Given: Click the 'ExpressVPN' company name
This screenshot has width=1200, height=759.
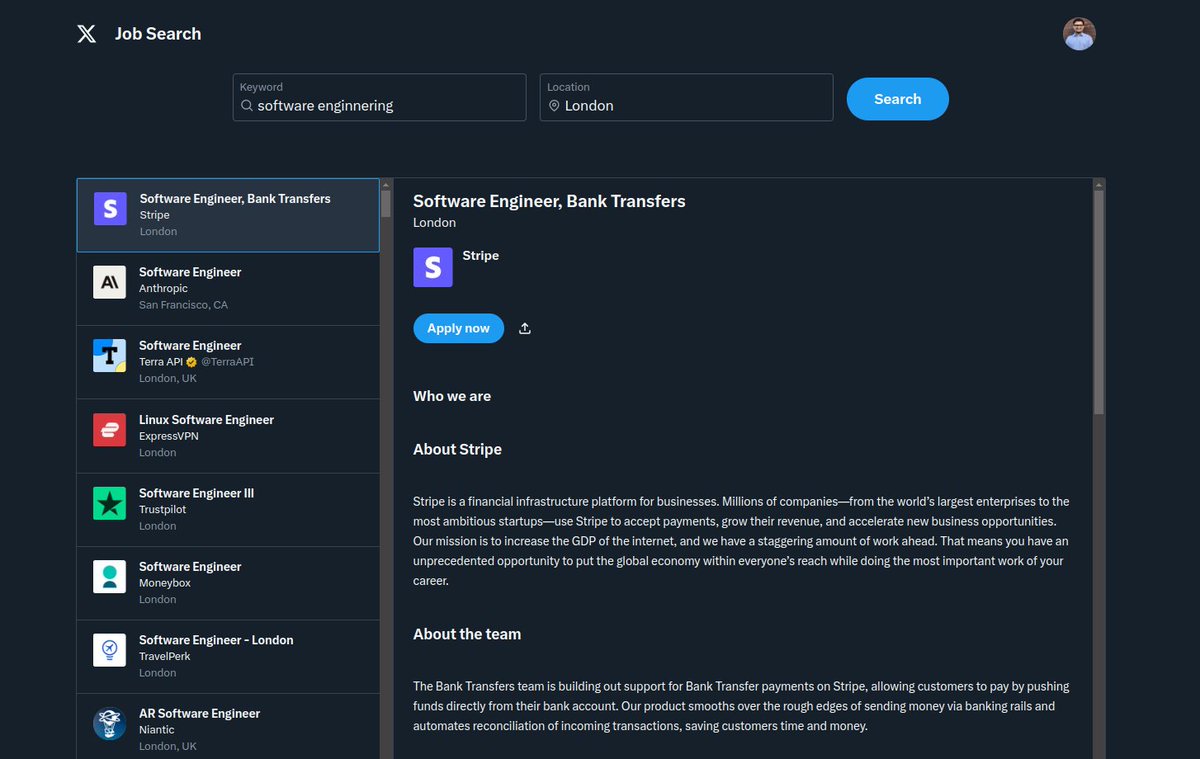Looking at the screenshot, I should coord(169,436).
